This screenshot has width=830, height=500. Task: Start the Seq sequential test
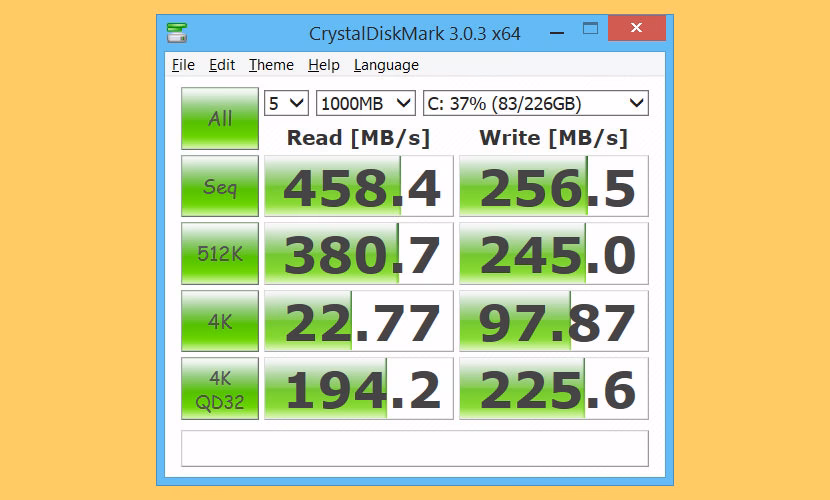[x=220, y=186]
